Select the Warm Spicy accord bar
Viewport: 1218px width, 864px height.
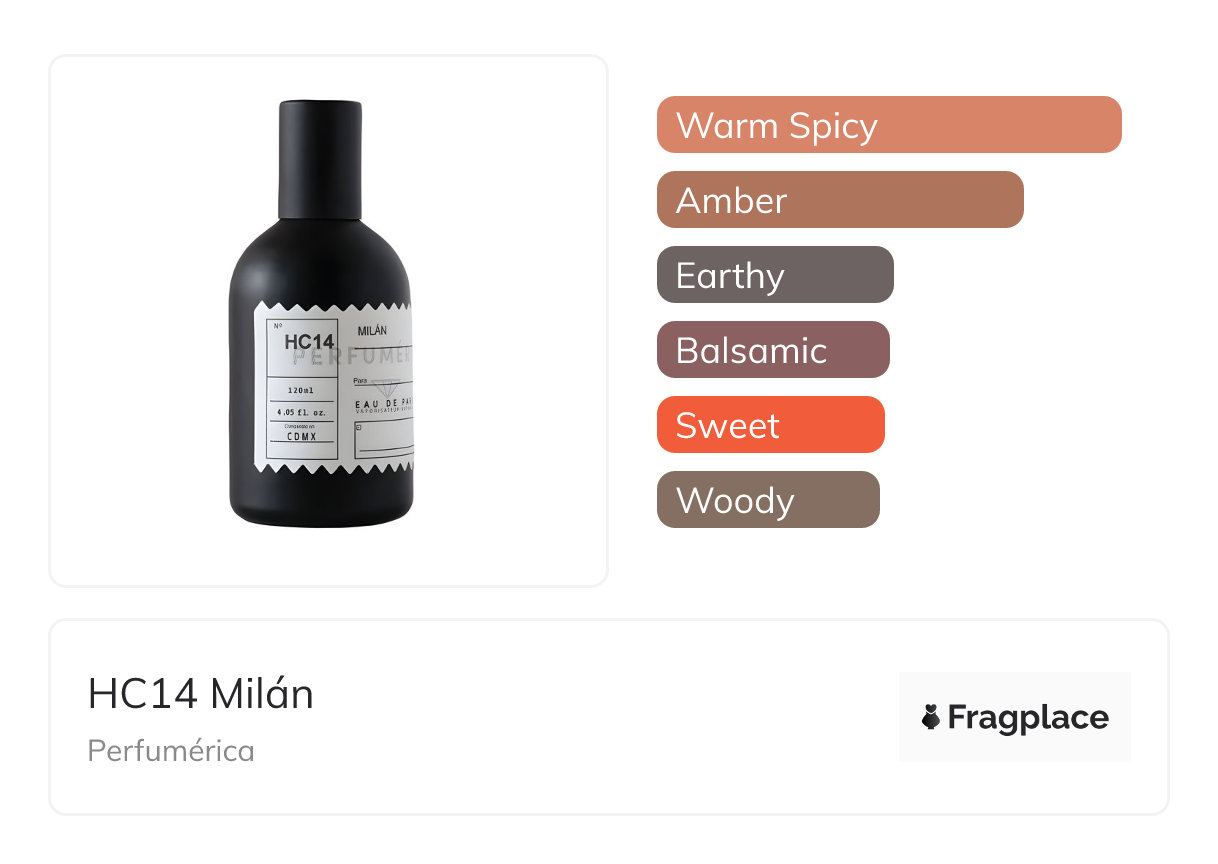coord(888,125)
